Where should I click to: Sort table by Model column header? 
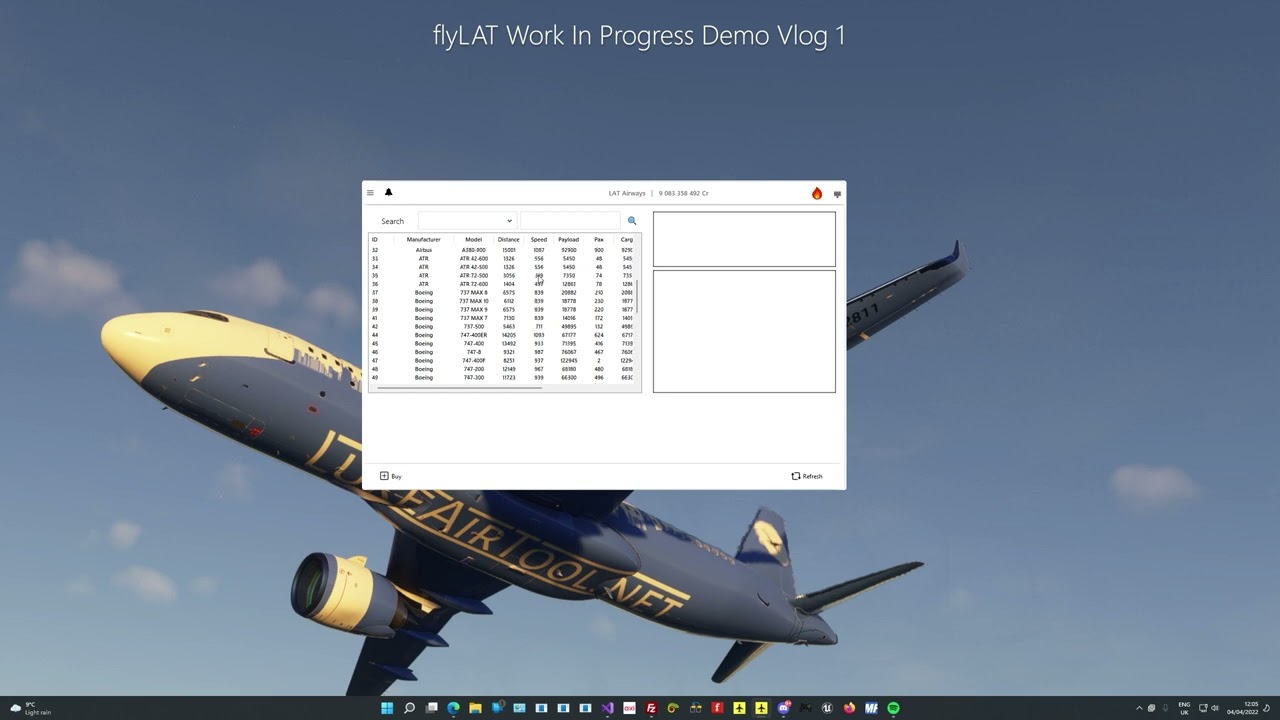click(x=474, y=240)
